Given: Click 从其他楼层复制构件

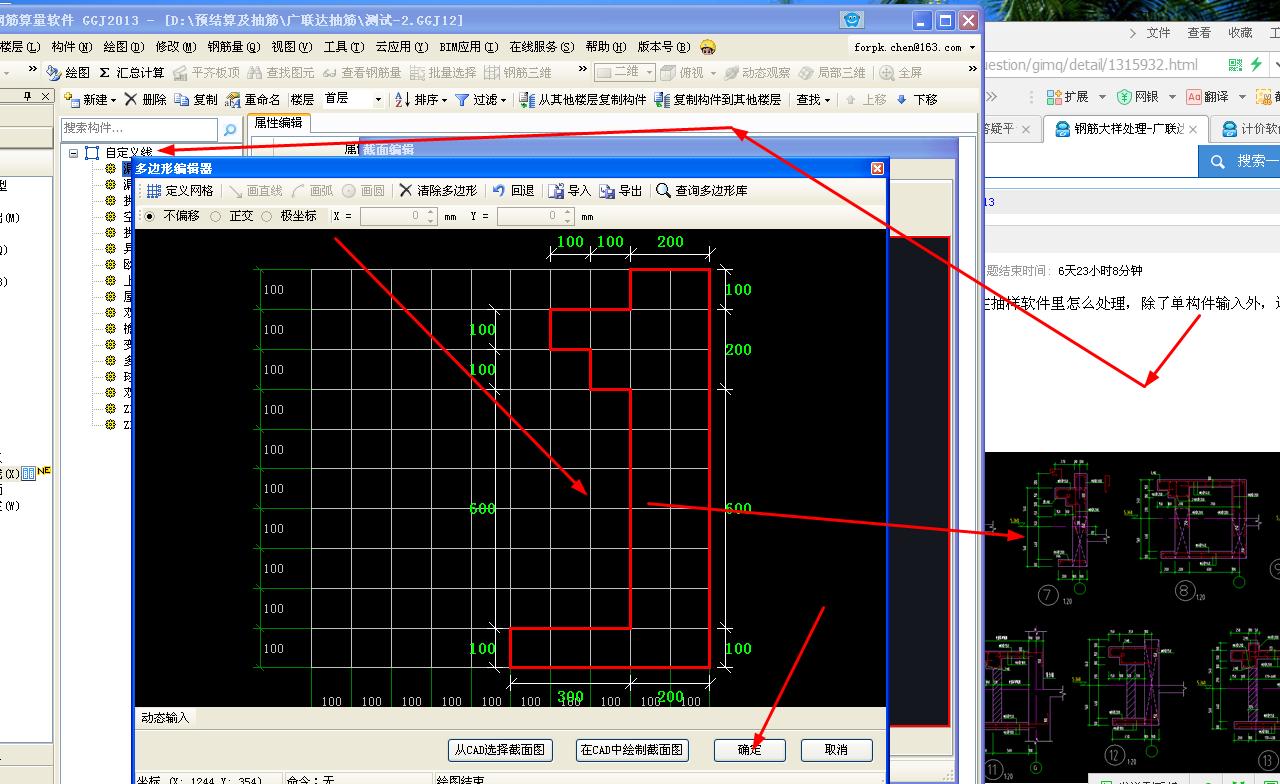Looking at the screenshot, I should click(x=582, y=100).
